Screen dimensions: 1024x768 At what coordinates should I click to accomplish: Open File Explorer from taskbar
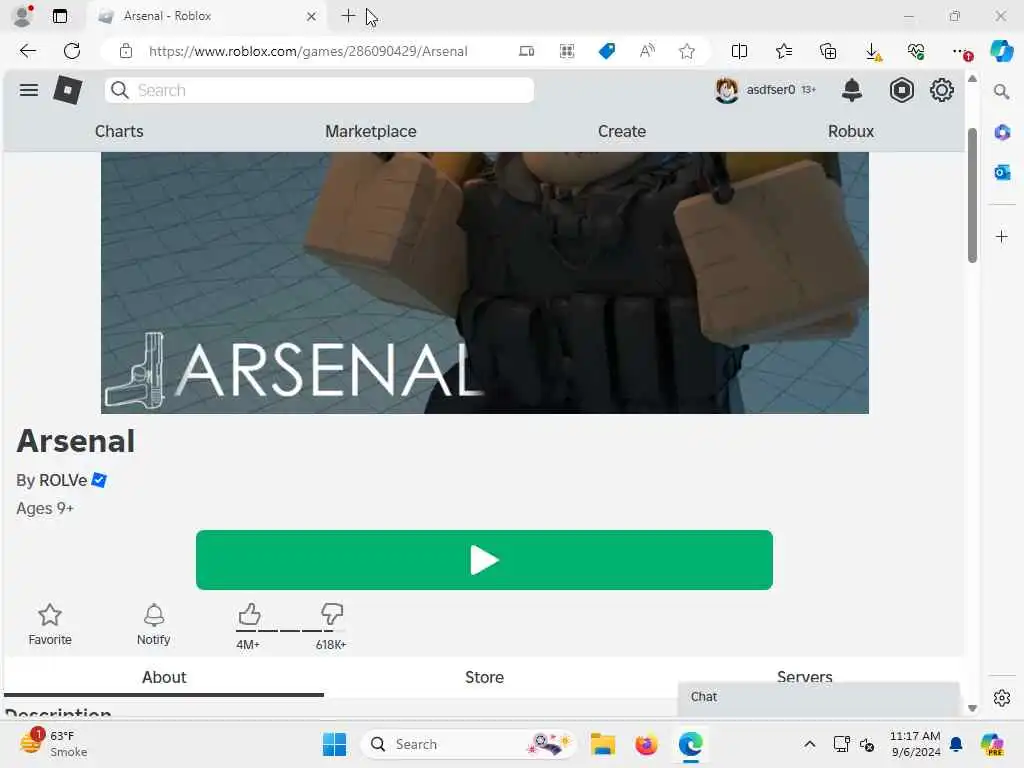pyautogui.click(x=603, y=744)
